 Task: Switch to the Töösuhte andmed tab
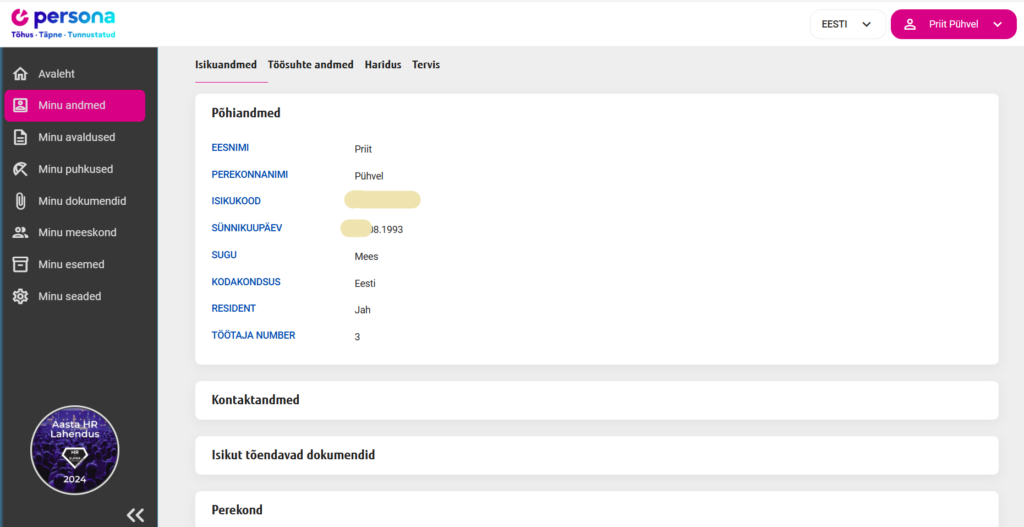pos(310,65)
